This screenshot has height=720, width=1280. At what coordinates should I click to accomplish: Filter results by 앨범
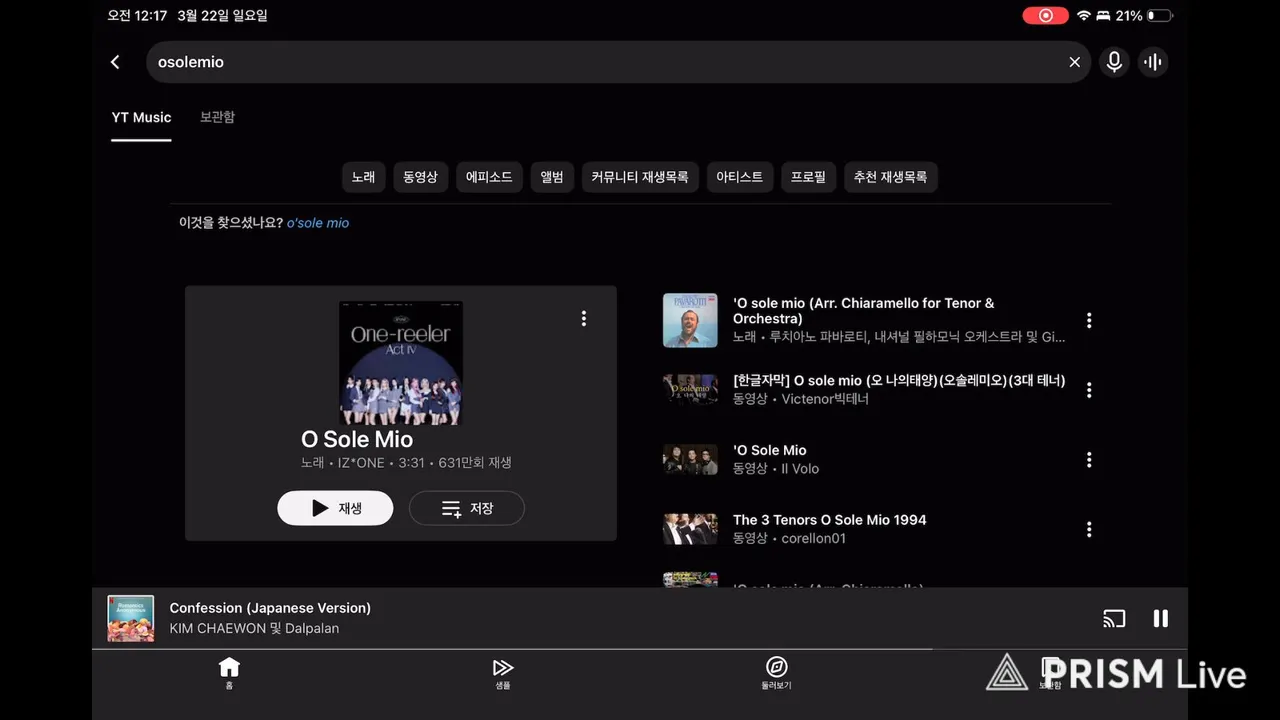pyautogui.click(x=552, y=177)
